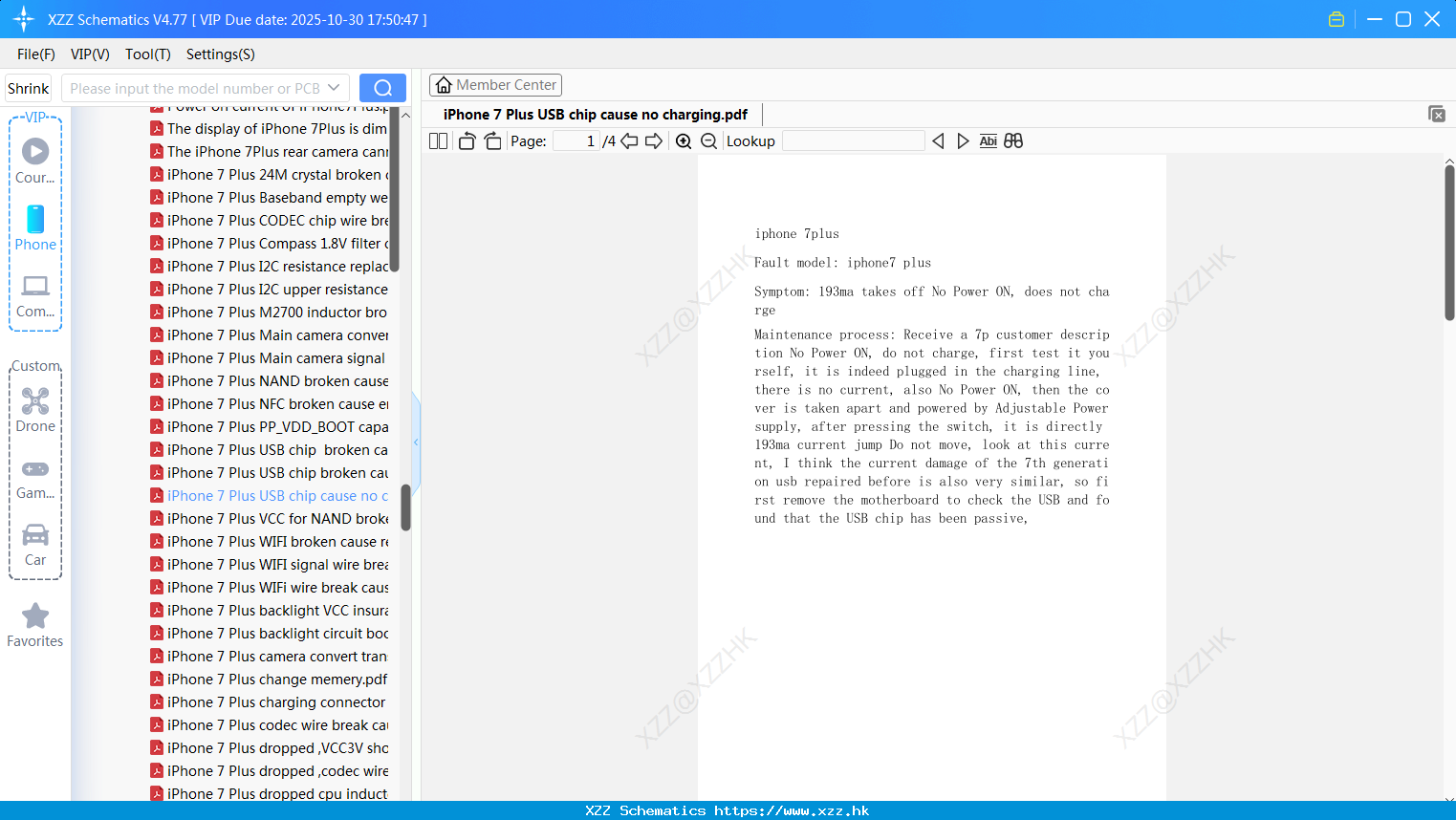Open the model number dropdown arrow
1456x820 pixels.
click(334, 88)
